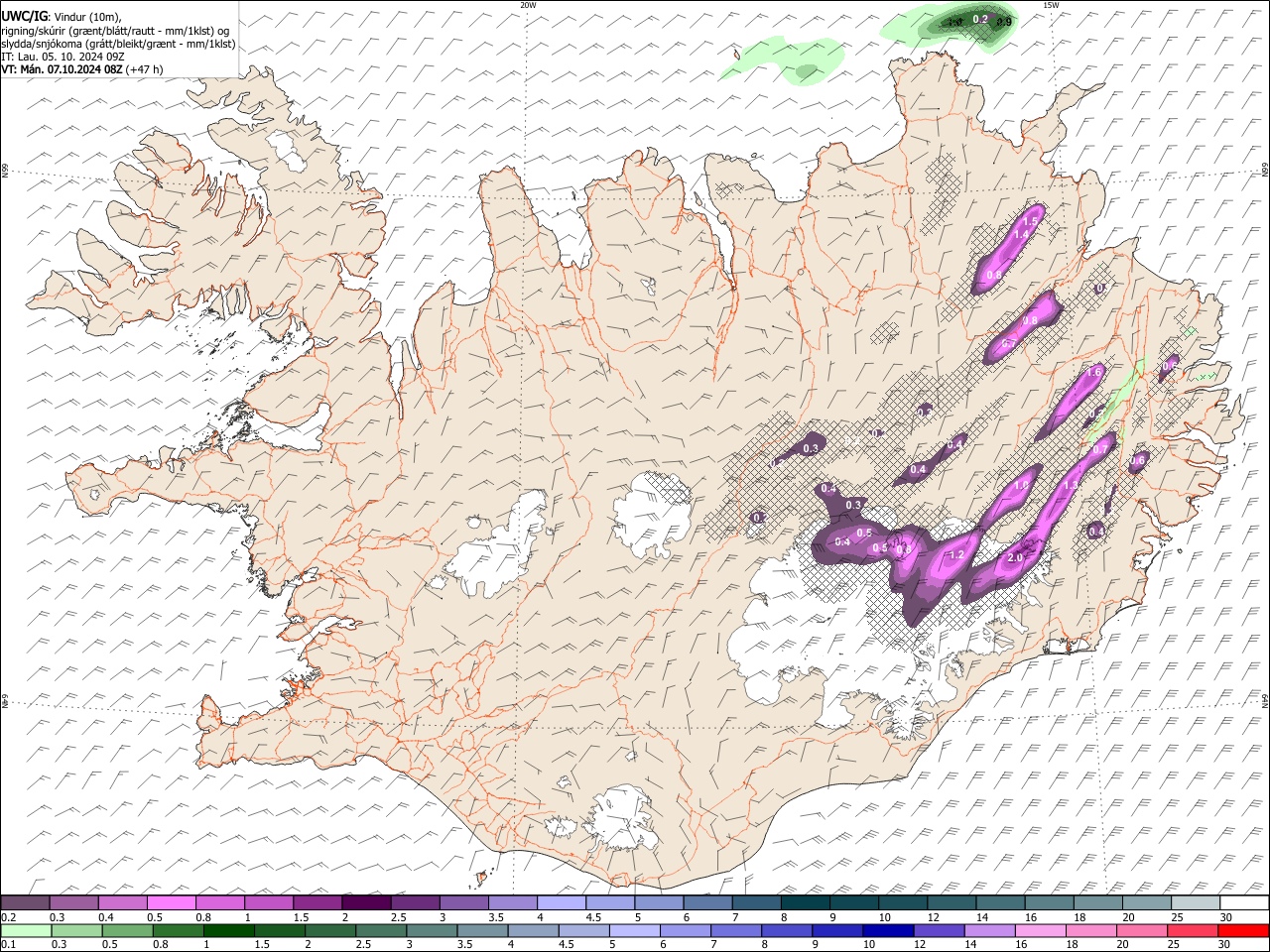Viewport: 1270px width, 952px height.
Task: Click the light pink 16–18 rain legend swatch
Action: pyautogui.click(x=1040, y=930)
